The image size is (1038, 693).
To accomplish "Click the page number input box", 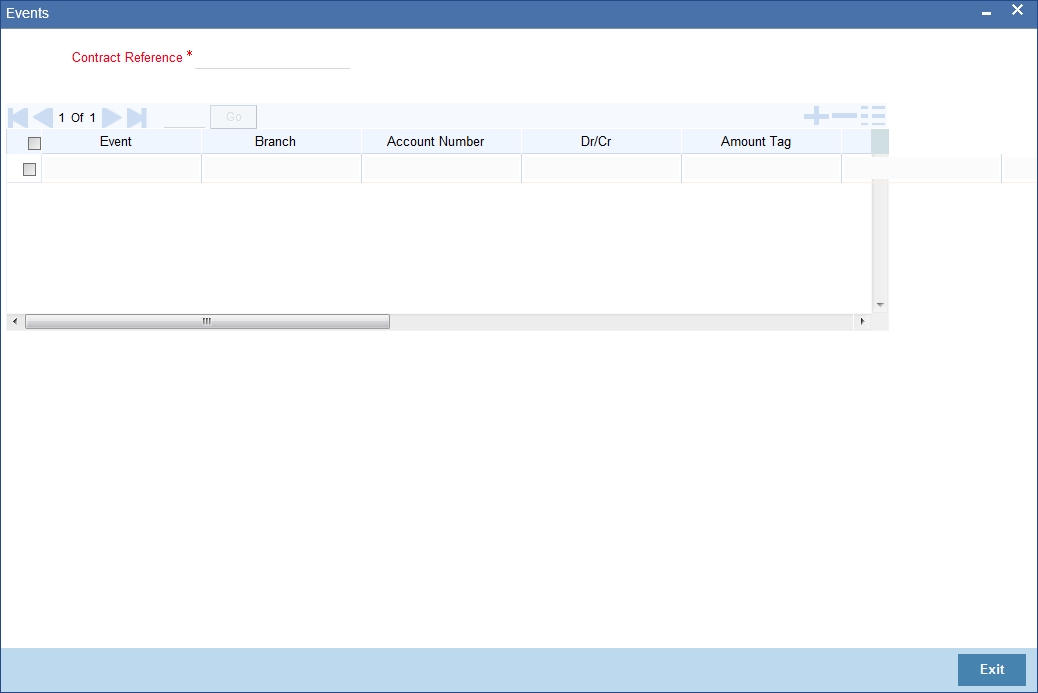I will 184,118.
